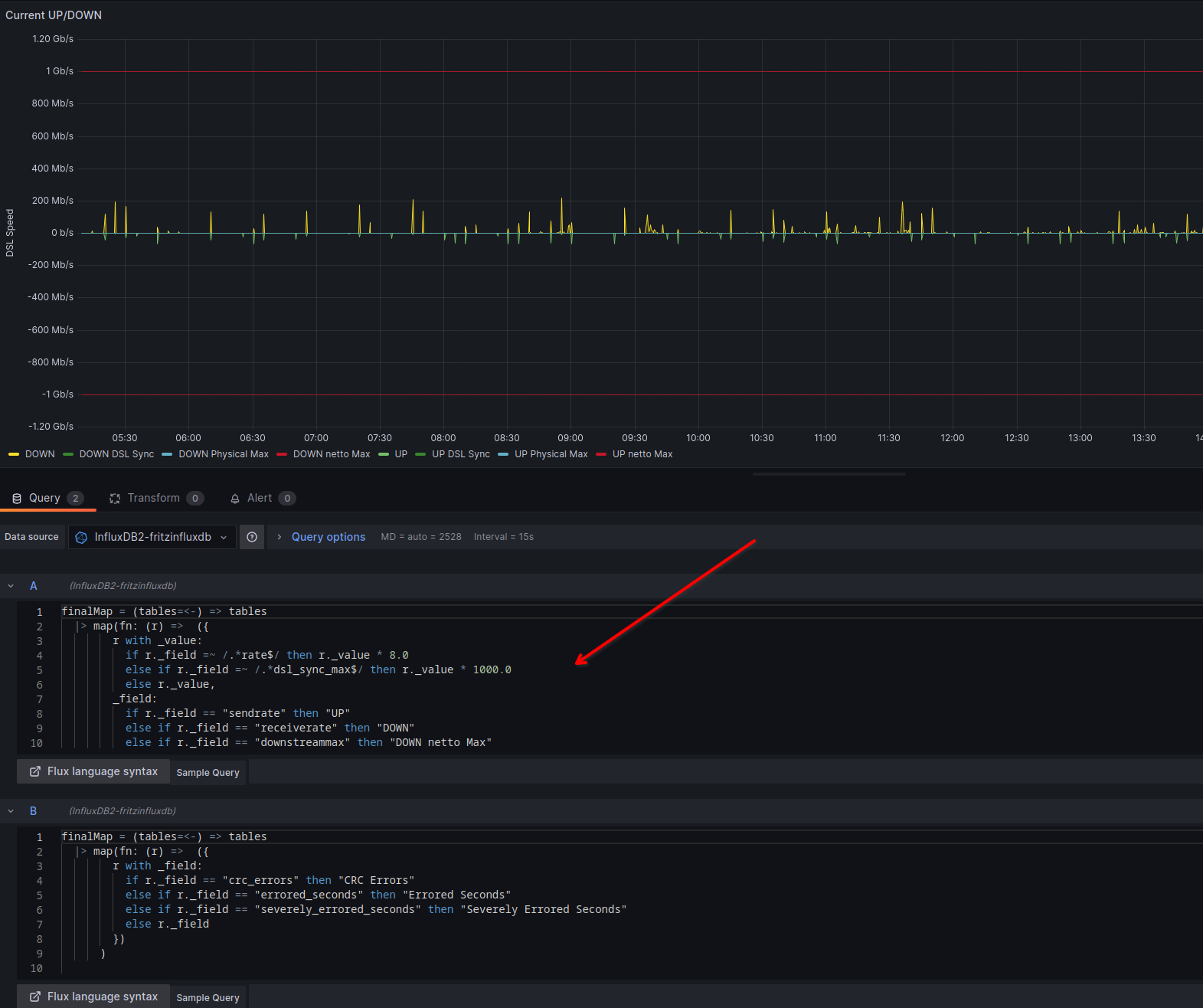Click the bell icon on Alert tab
The image size is (1203, 1008).
pos(235,499)
